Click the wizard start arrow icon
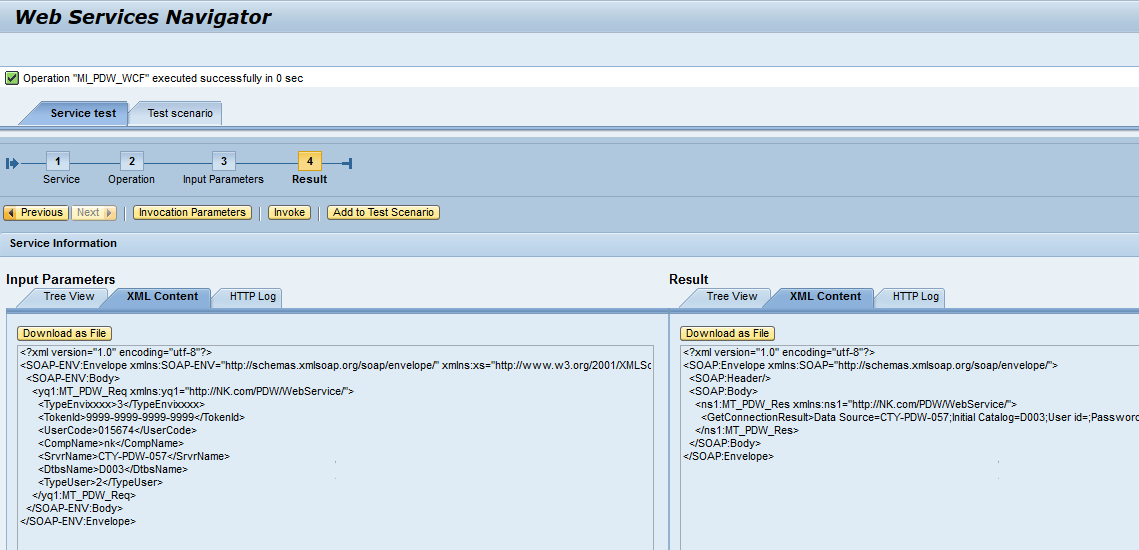1139x550 pixels. coord(12,163)
